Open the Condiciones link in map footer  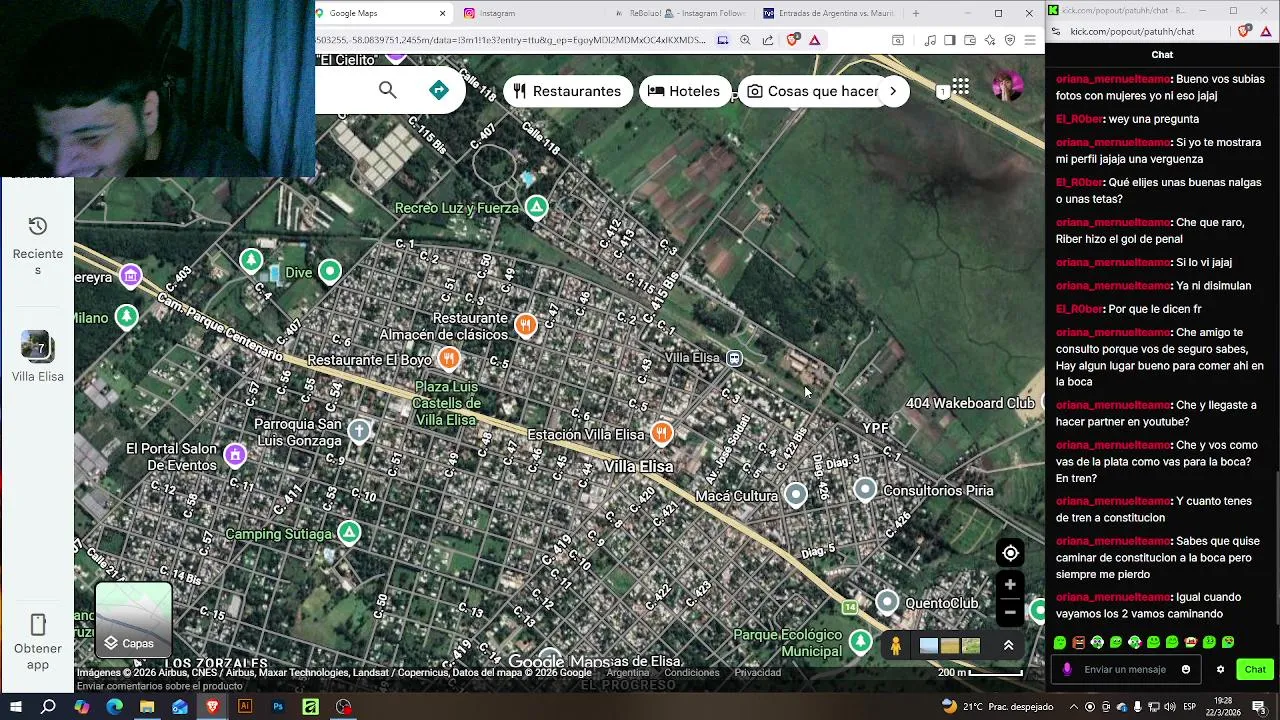point(692,673)
